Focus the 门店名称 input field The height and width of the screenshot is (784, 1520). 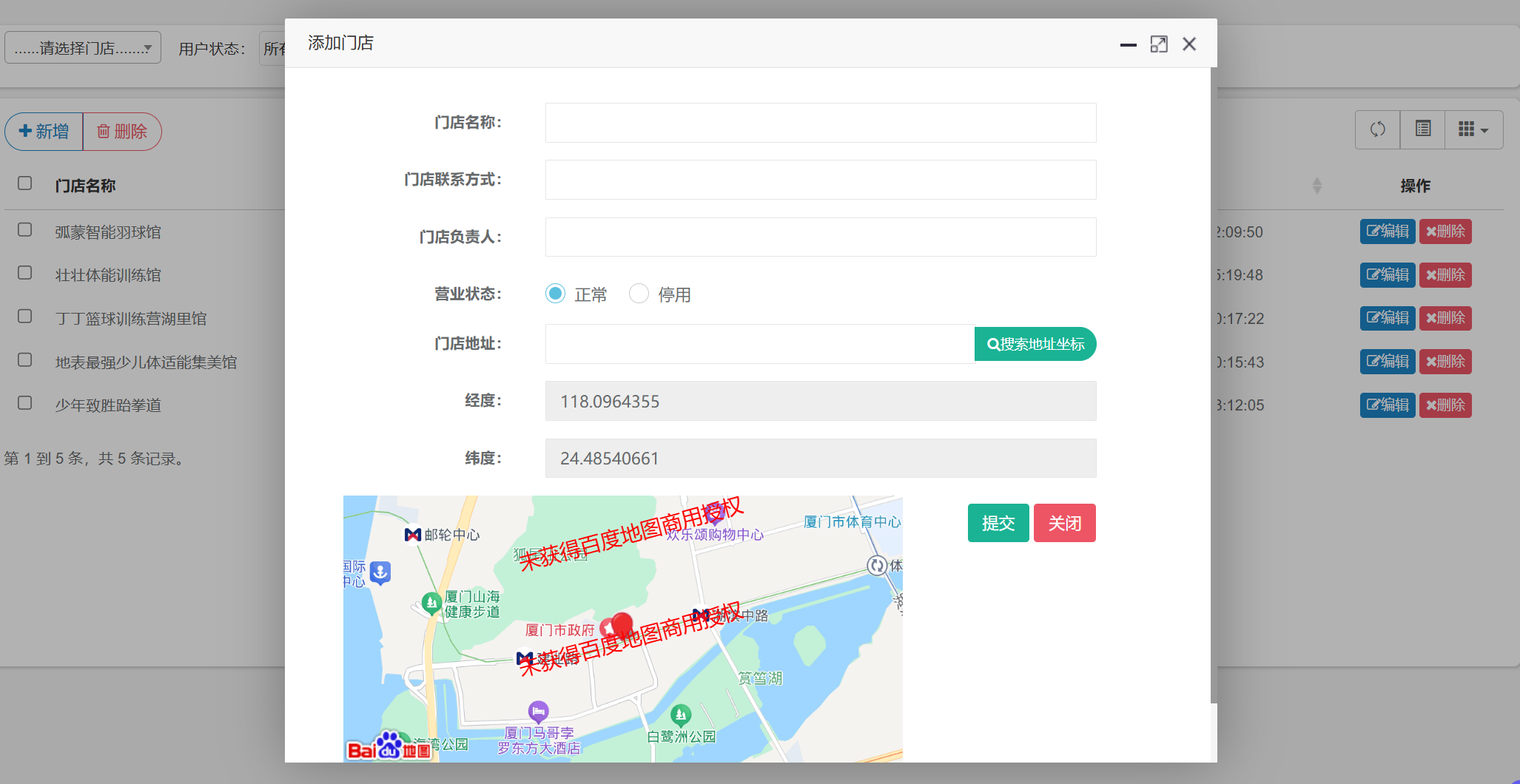tap(820, 123)
